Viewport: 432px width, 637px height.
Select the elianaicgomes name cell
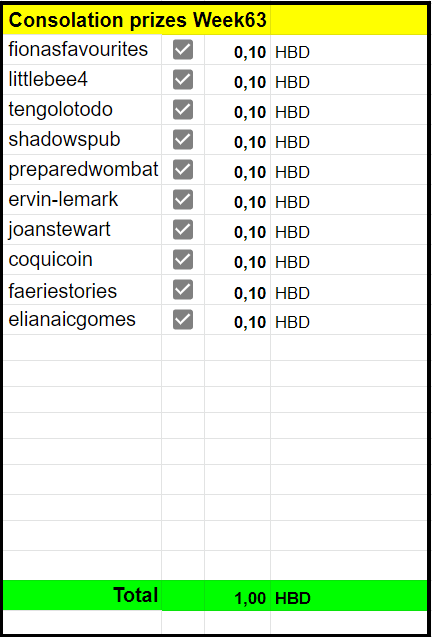coord(82,319)
